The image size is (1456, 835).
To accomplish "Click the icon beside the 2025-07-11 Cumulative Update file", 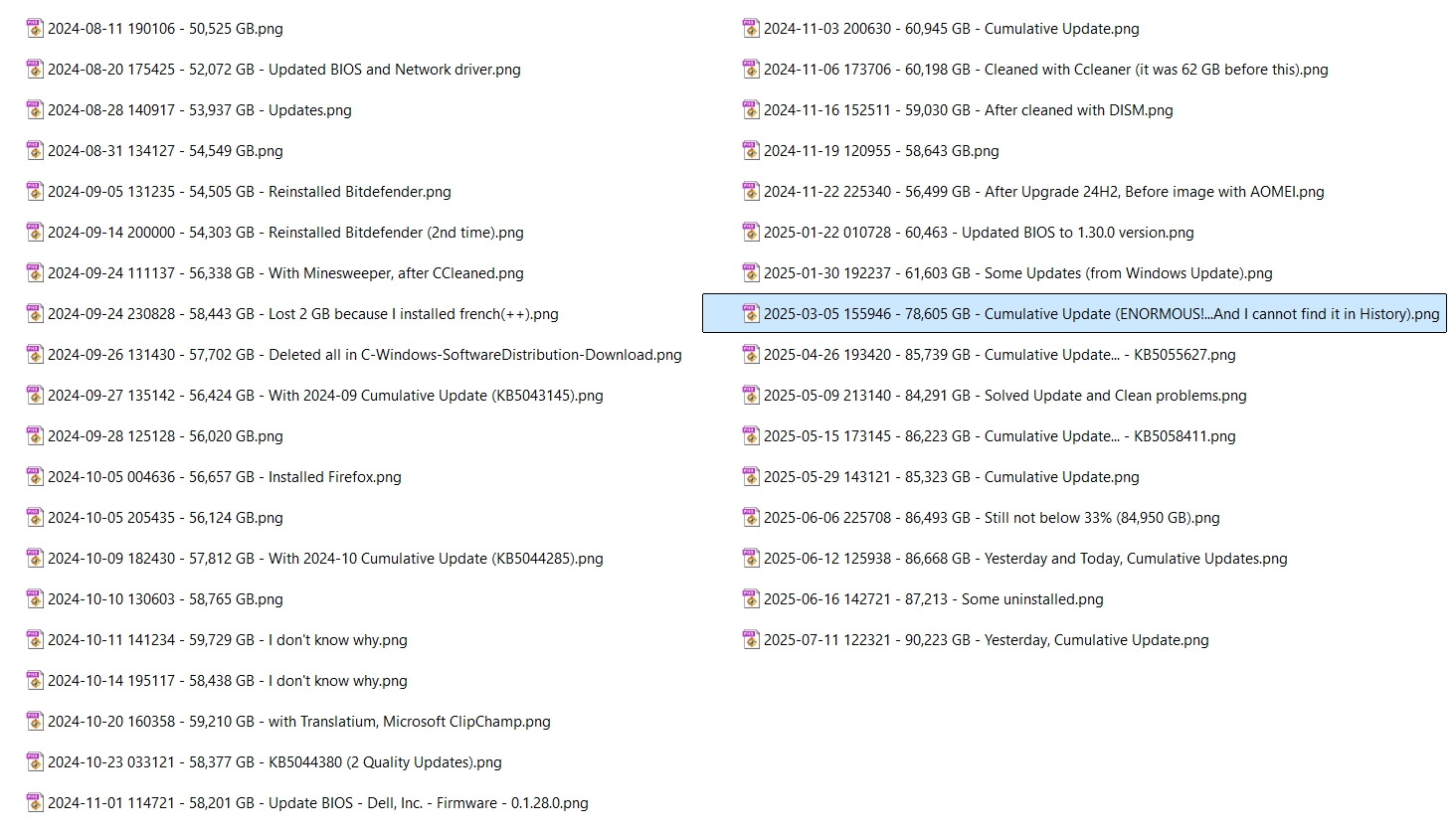I will point(750,639).
